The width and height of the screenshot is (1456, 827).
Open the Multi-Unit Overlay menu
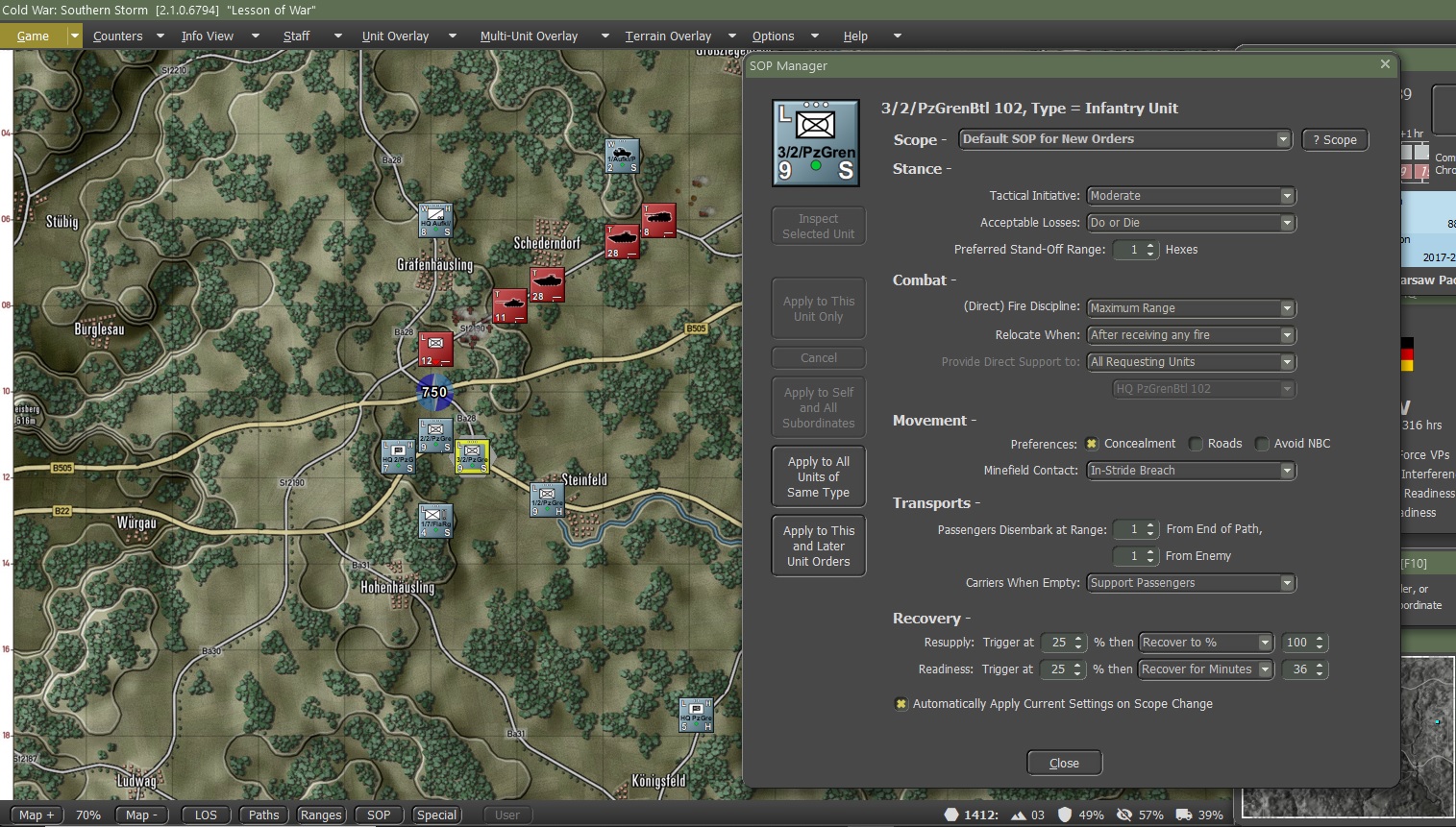pos(529,36)
